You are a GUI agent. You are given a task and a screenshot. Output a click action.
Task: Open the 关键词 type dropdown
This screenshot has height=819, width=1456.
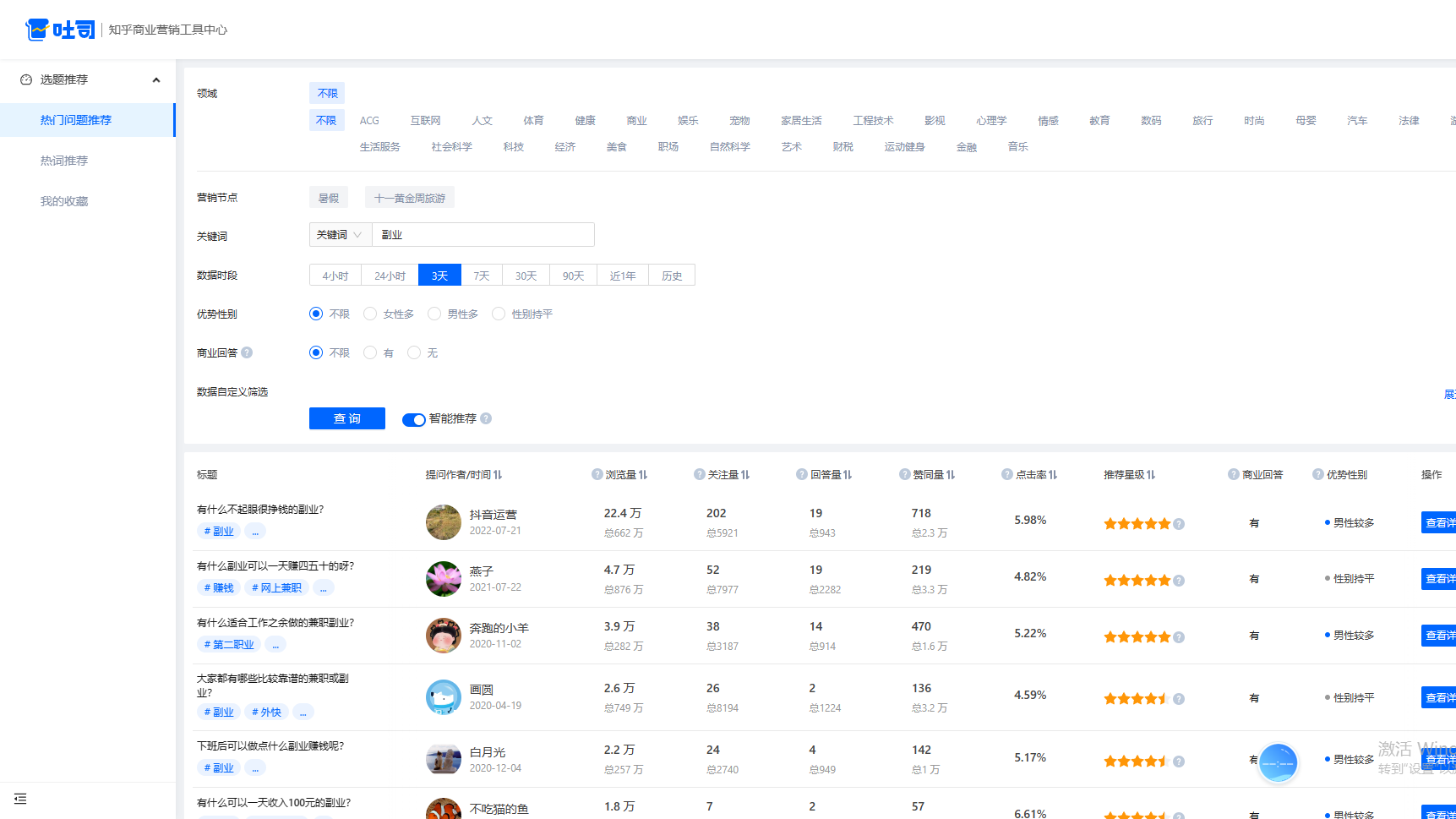[340, 235]
